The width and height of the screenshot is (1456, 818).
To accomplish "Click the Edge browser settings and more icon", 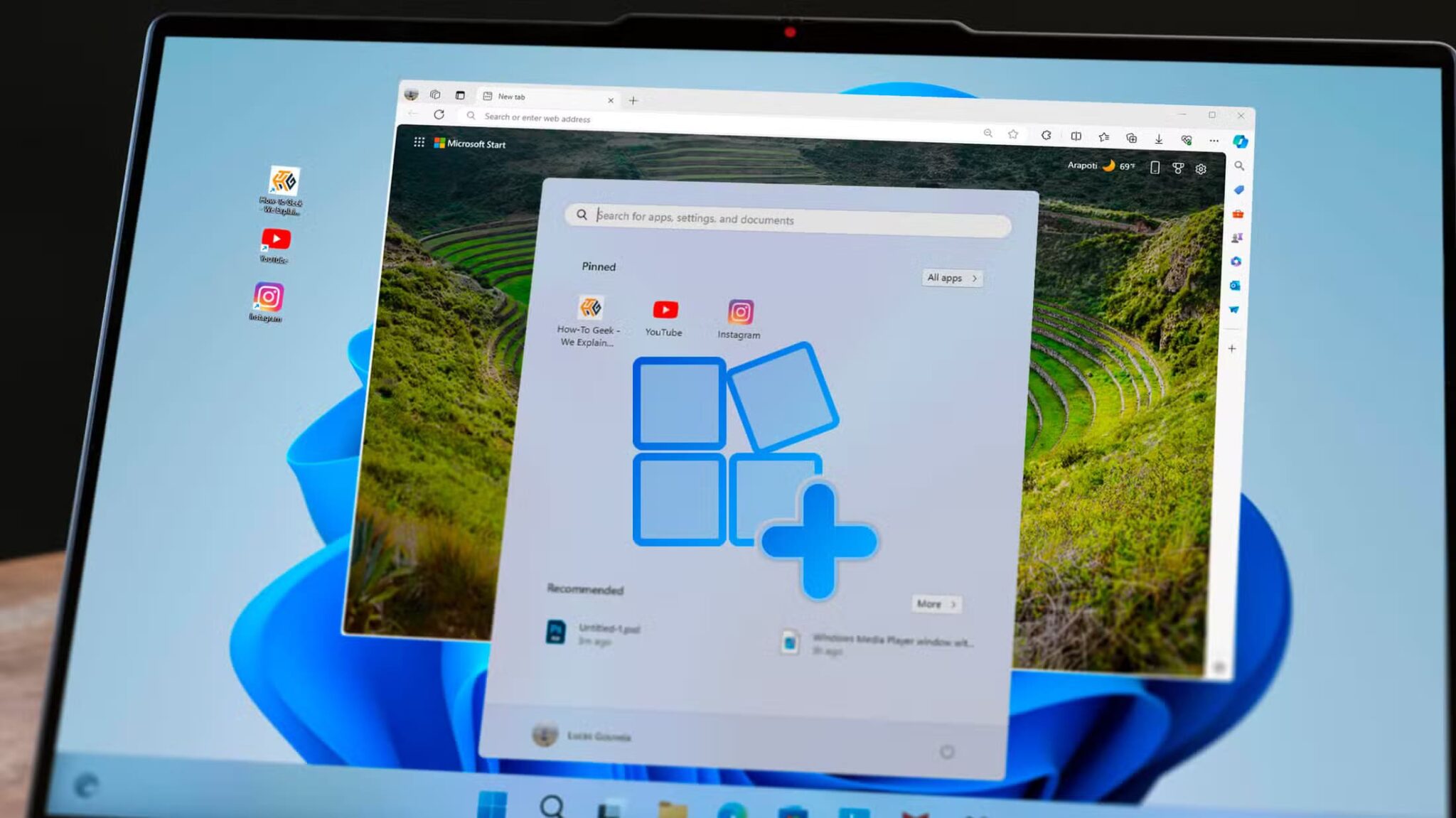I will tap(1213, 140).
